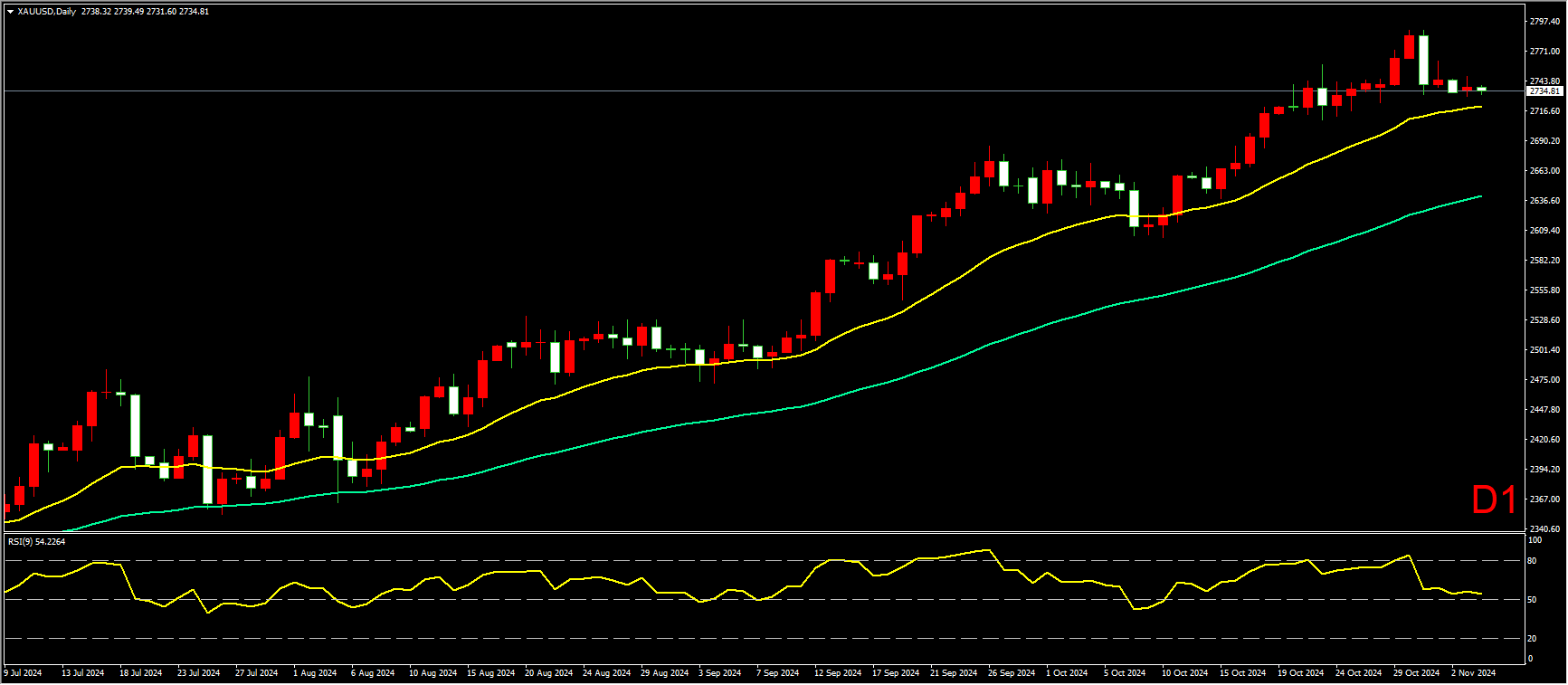Click the 2447.80 price axis label
This screenshot has width=1568, height=685.
coord(1544,410)
